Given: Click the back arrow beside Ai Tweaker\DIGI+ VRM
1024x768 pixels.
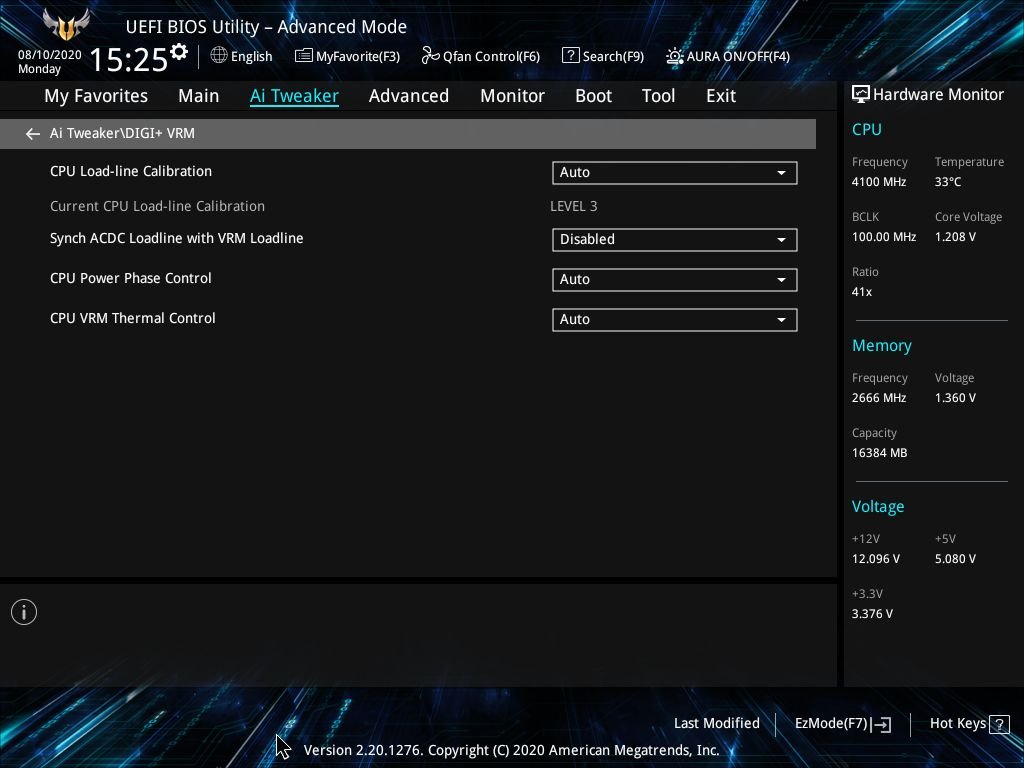Looking at the screenshot, I should click(33, 134).
